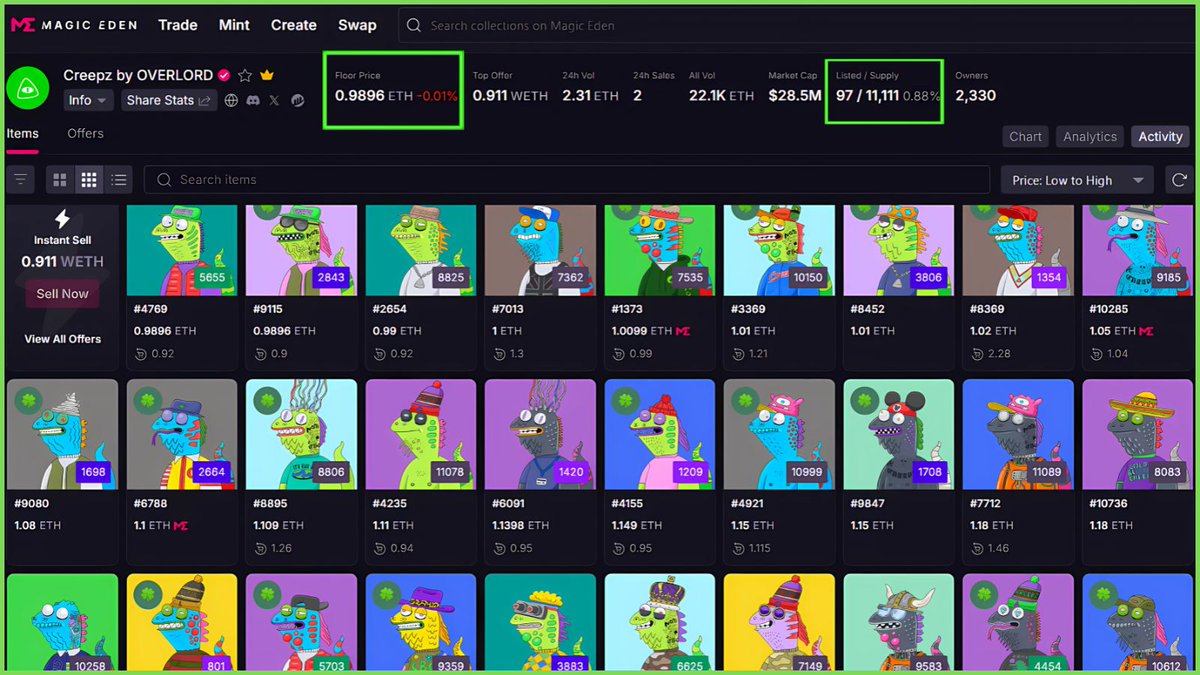Switch to large grid view
The image size is (1200, 675).
pos(60,180)
